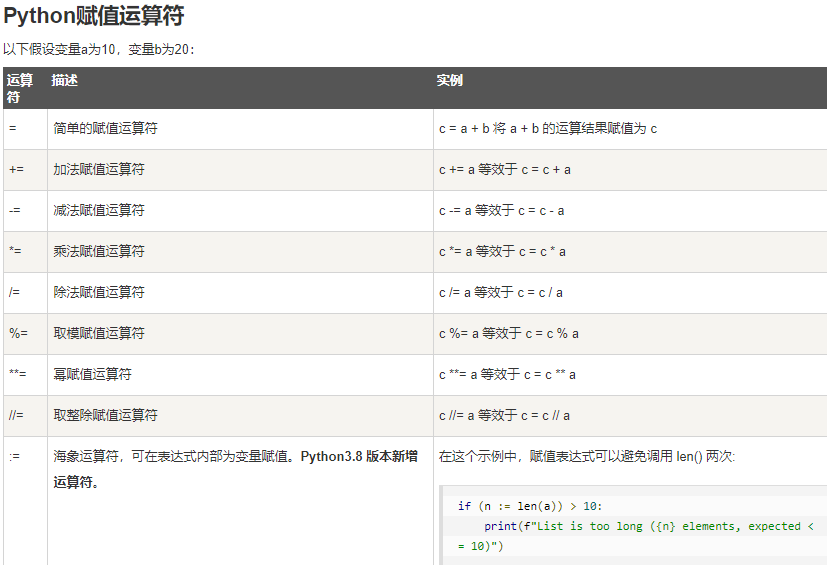Click the code line if (n := len(a)) > 10:

530,506
